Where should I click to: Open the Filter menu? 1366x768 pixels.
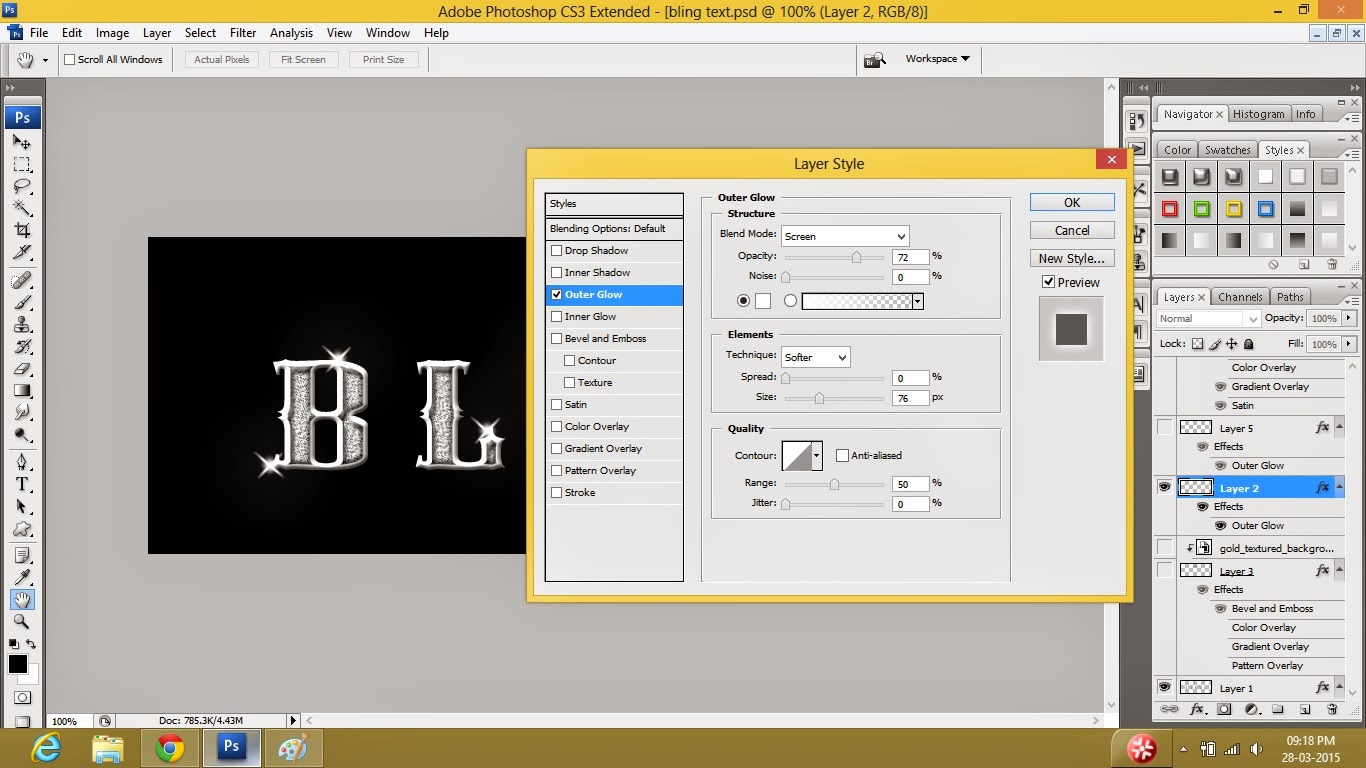pos(242,32)
